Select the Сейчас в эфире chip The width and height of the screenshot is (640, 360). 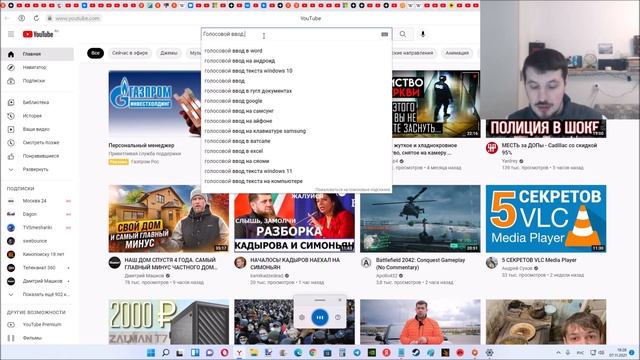[130, 53]
